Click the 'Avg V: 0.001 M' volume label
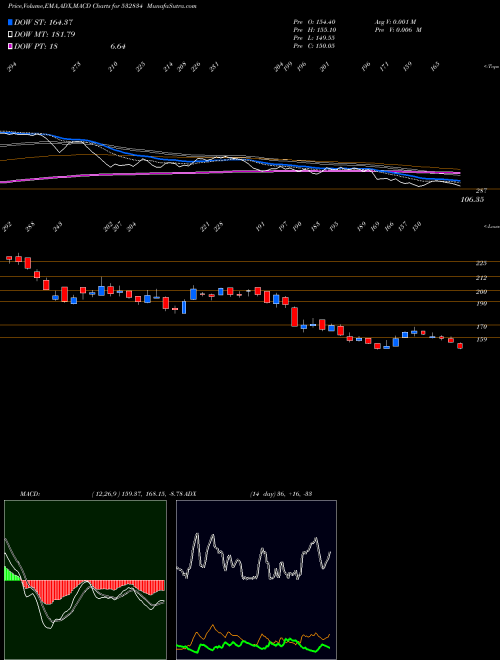Screen dimensions: 500x660 [x=395, y=21]
